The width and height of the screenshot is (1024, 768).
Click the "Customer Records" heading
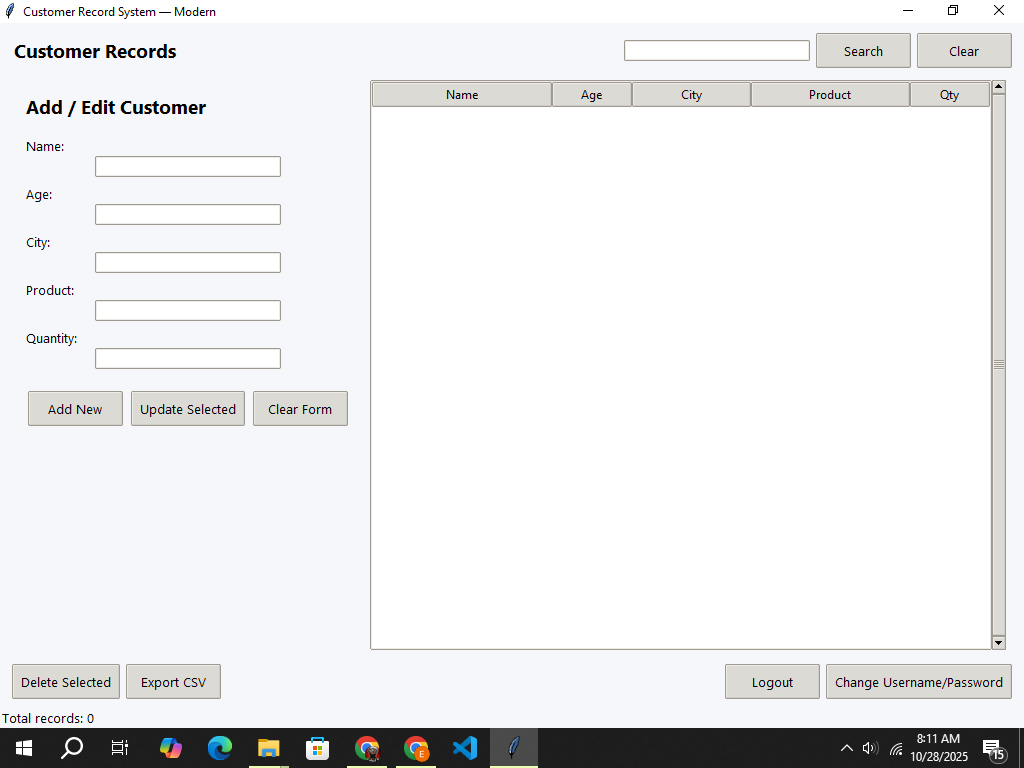(95, 52)
